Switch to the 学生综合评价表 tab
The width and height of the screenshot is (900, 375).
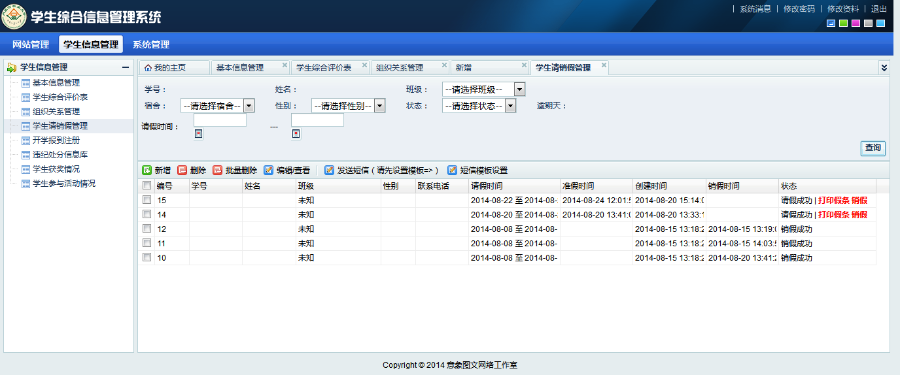coord(329,68)
